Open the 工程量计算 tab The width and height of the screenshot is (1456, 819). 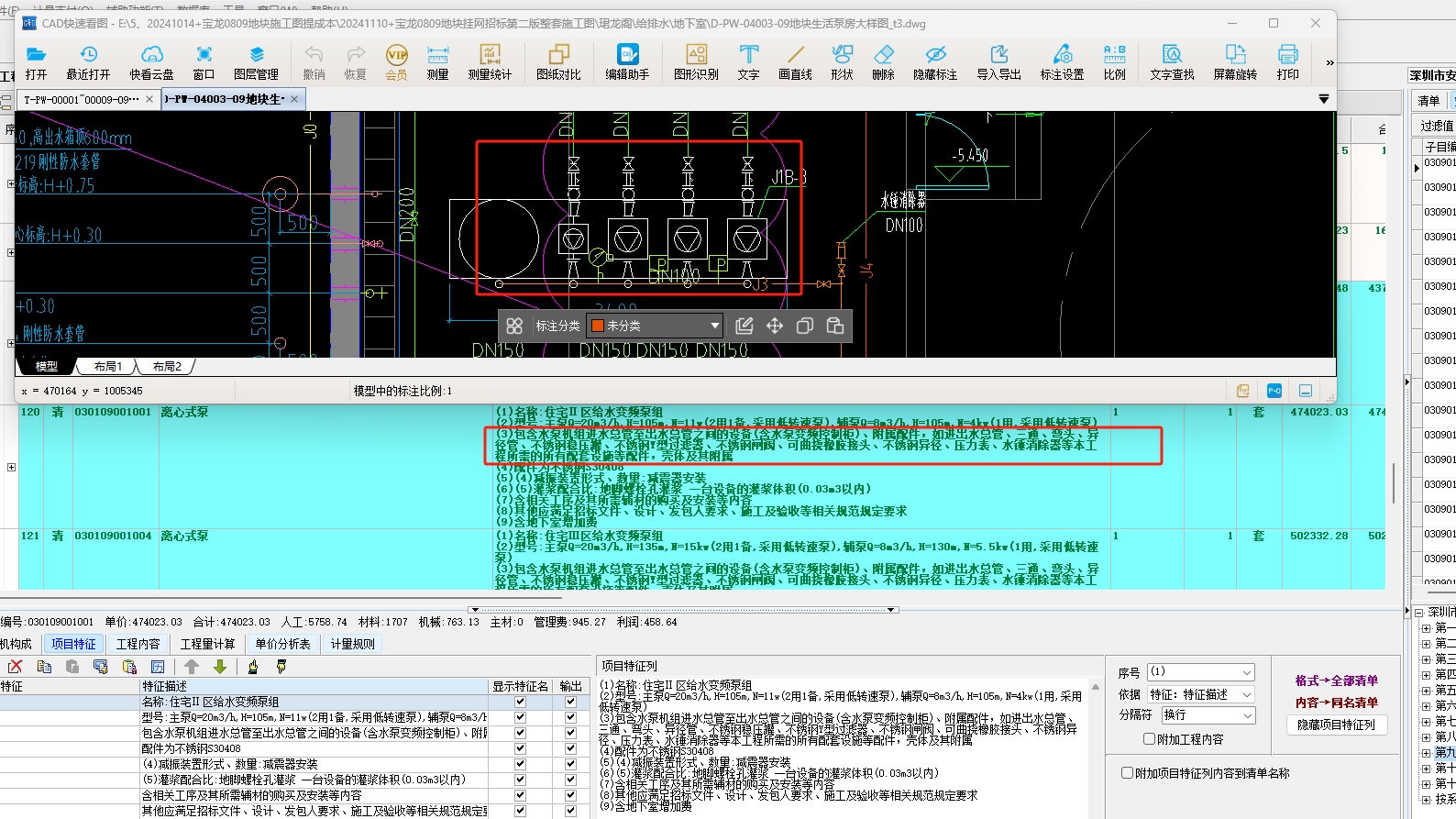click(x=207, y=644)
